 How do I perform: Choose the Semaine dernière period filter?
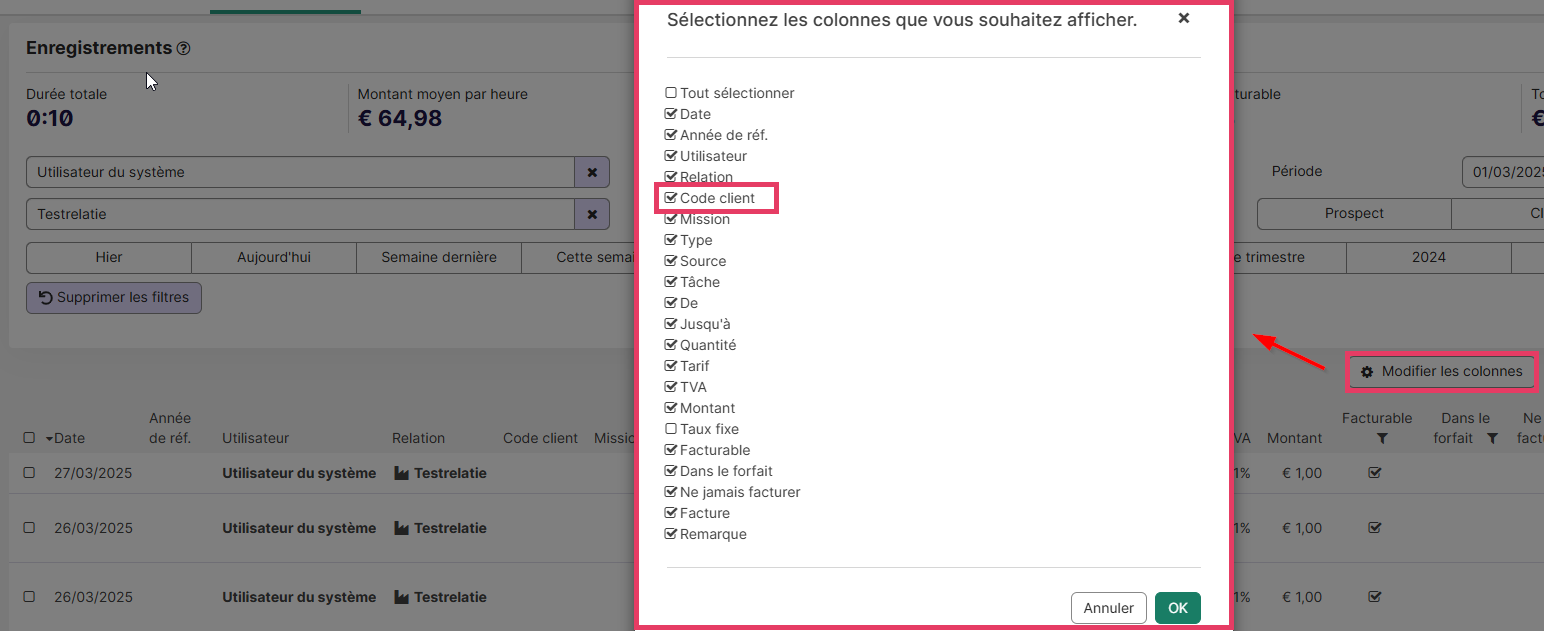pyautogui.click(x=438, y=257)
